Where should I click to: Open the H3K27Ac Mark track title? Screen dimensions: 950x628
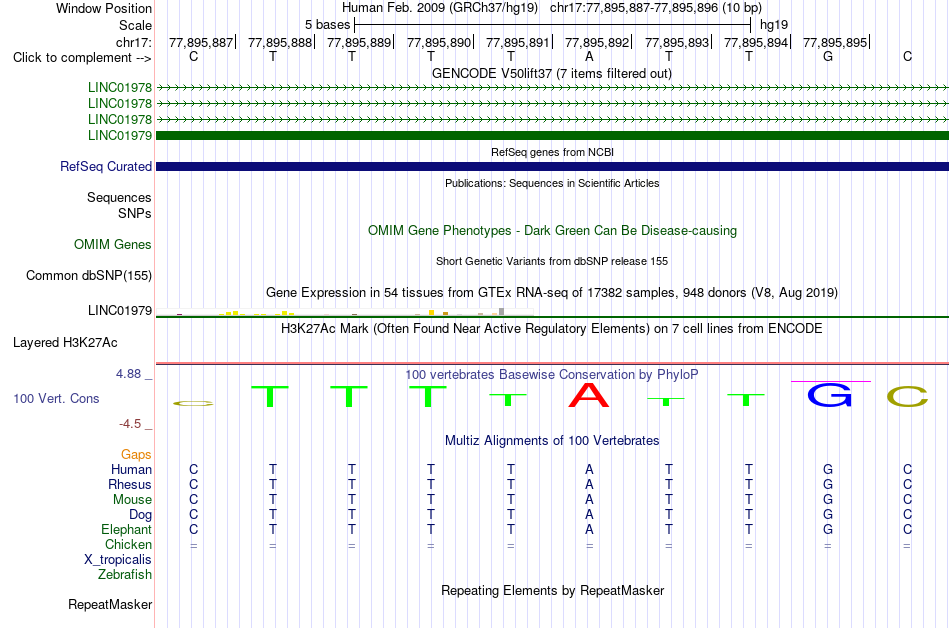pyautogui.click(x=552, y=329)
